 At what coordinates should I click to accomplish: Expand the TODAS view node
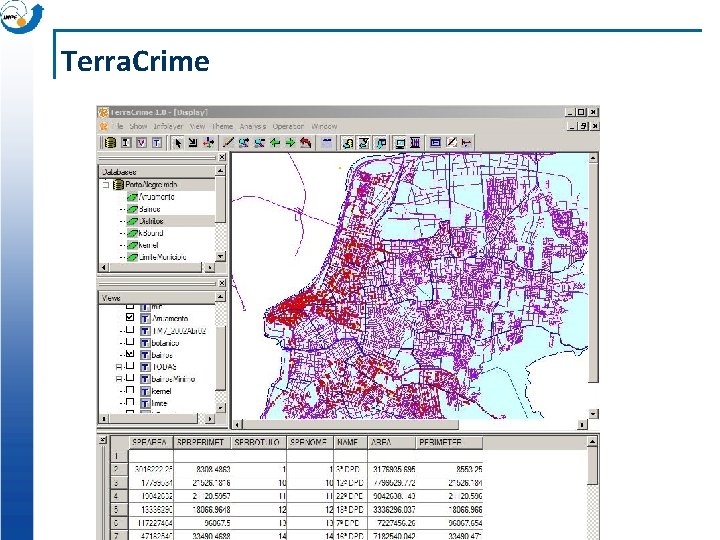[x=118, y=366]
